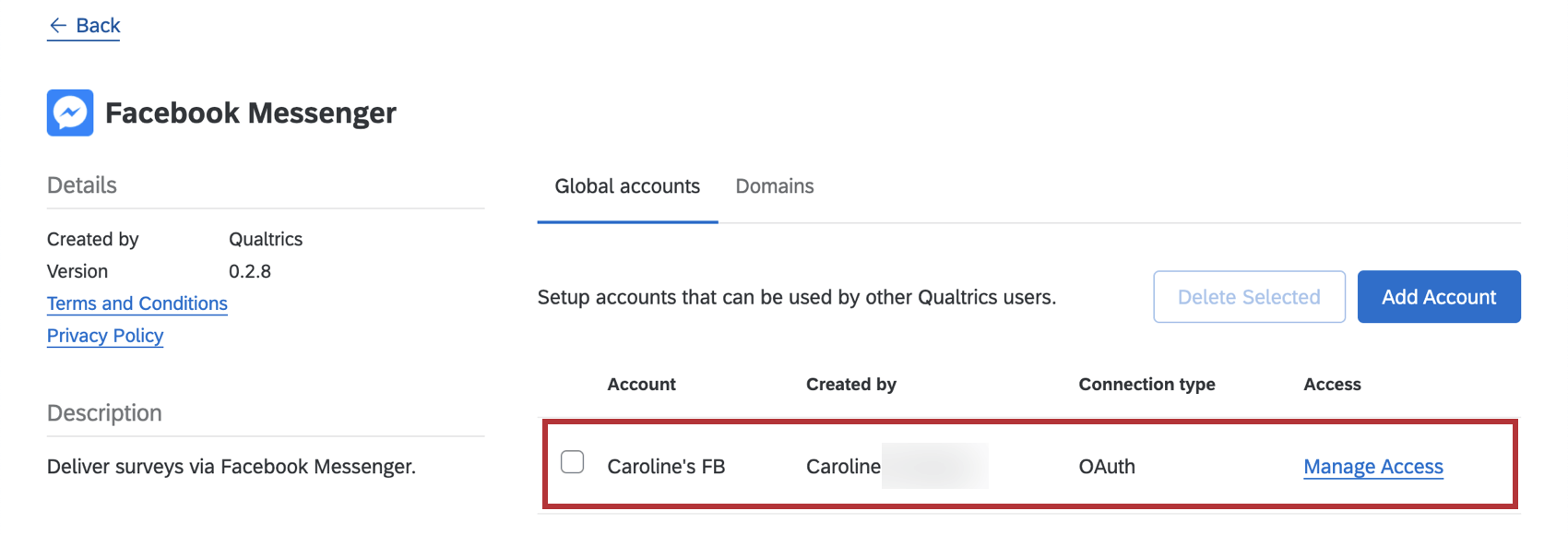This screenshot has width=1568, height=535.
Task: Click the back arrow icon
Action: pyautogui.click(x=58, y=26)
